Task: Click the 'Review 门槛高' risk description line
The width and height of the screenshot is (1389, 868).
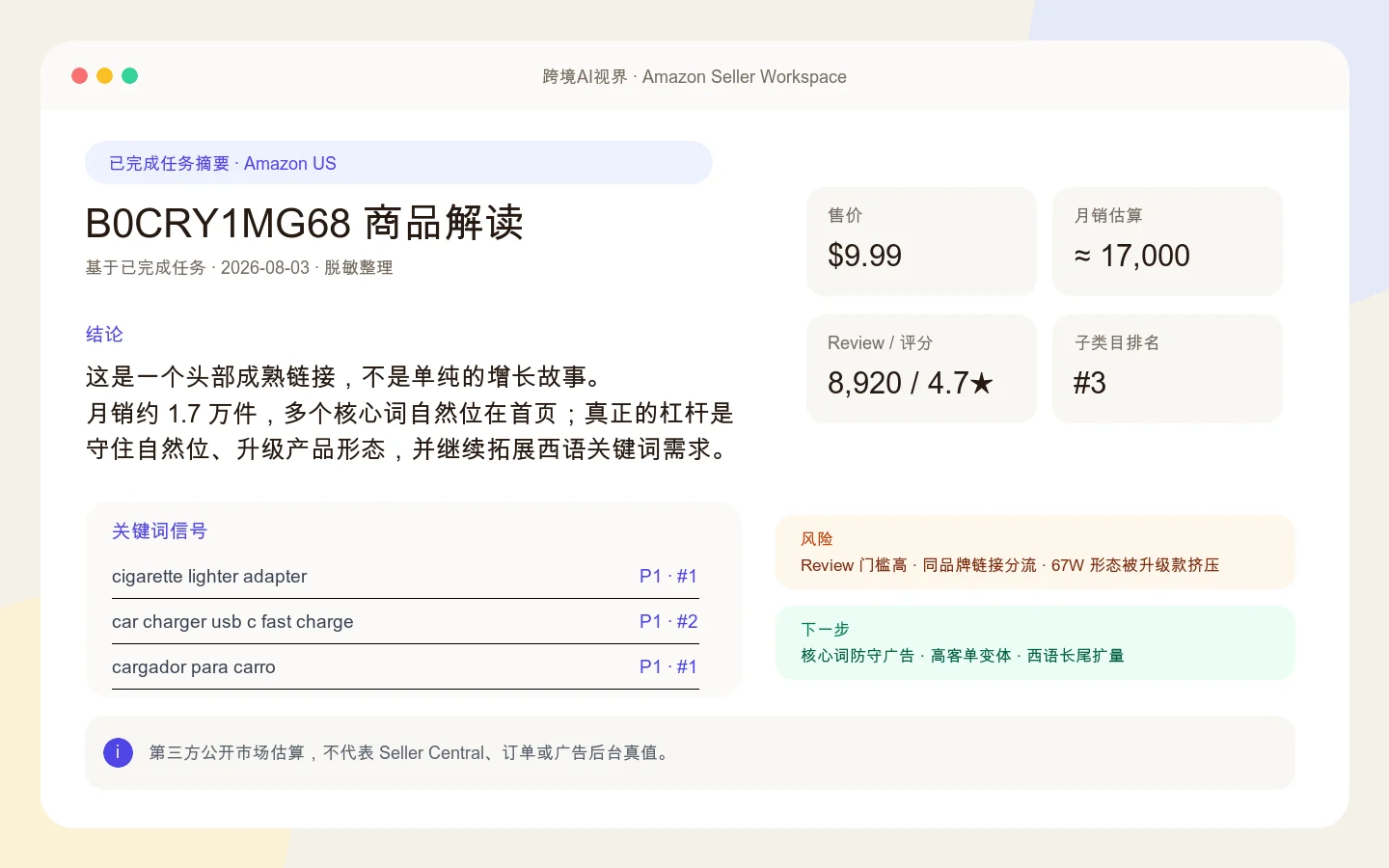Action: tap(1010, 565)
